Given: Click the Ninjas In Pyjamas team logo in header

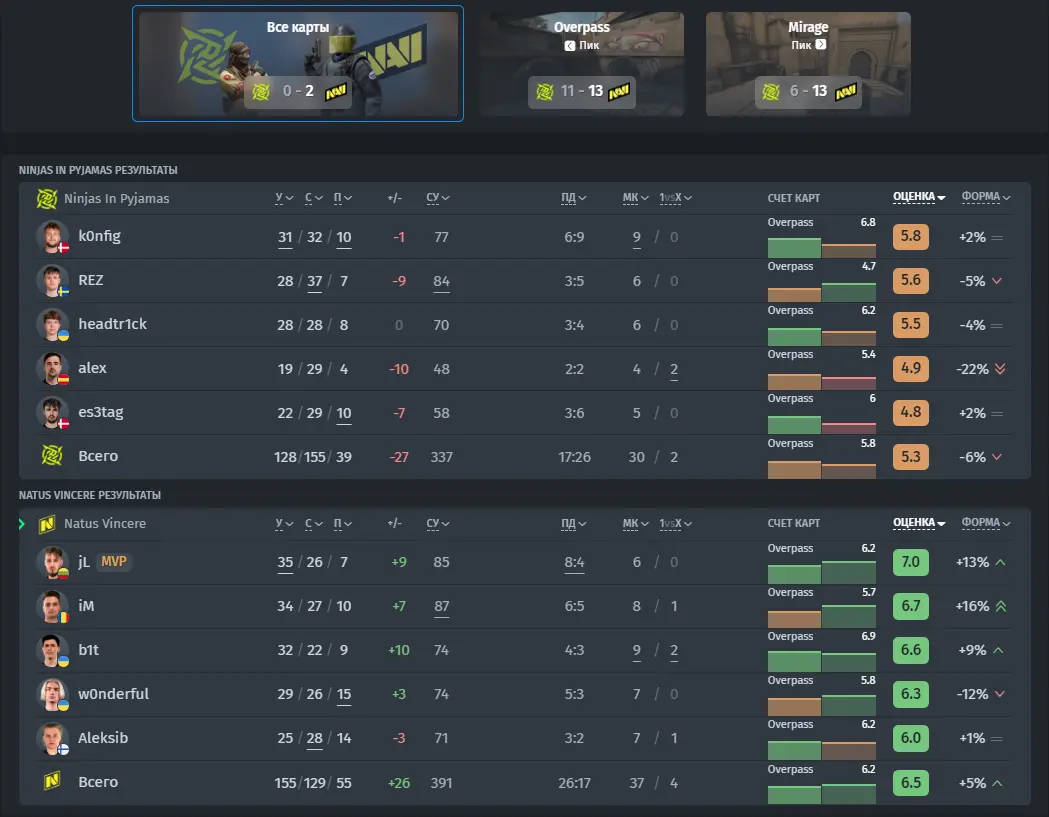Looking at the screenshot, I should (x=47, y=199).
